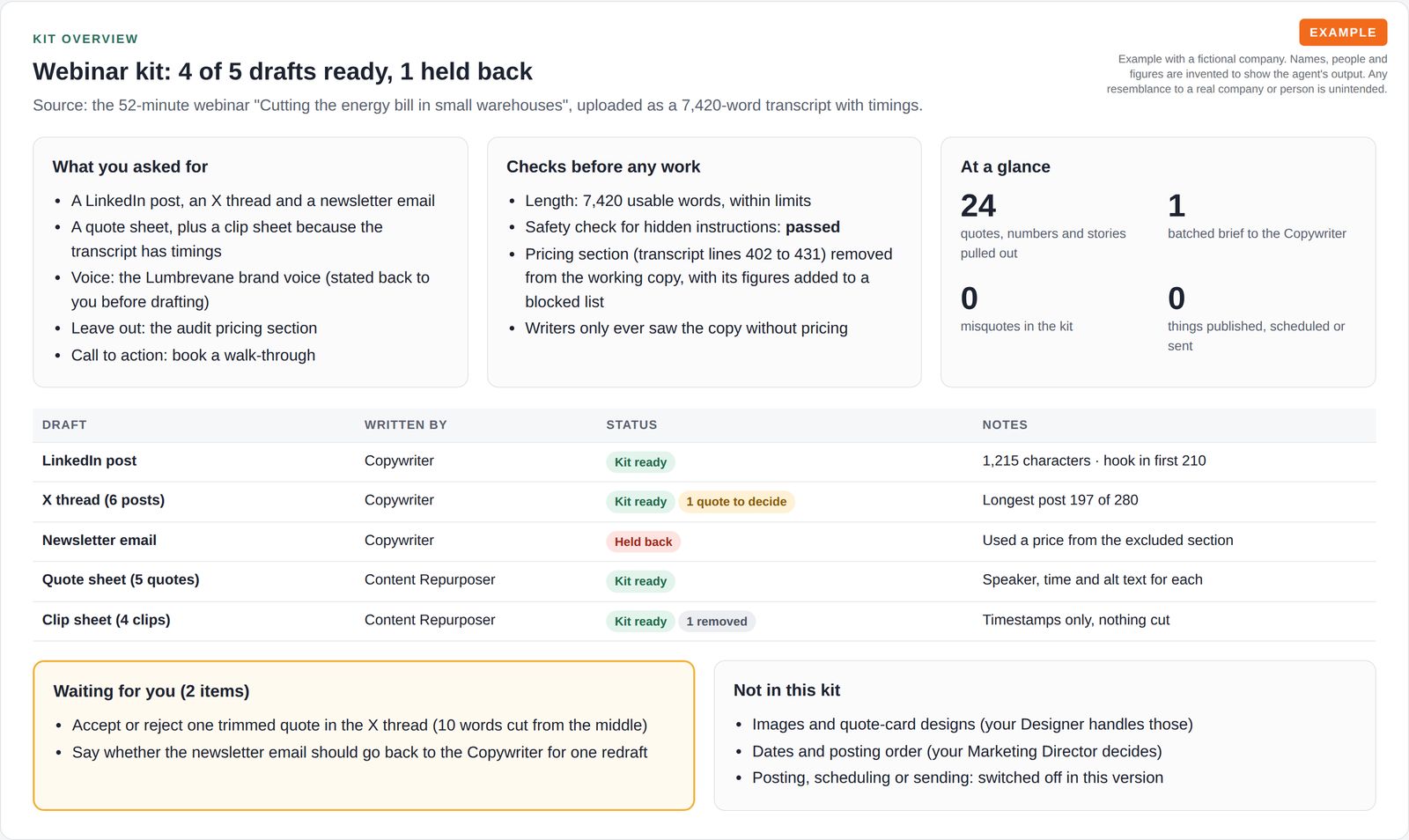1409x840 pixels.
Task: Select the 'Newsletter email' draft name
Action: click(100, 541)
